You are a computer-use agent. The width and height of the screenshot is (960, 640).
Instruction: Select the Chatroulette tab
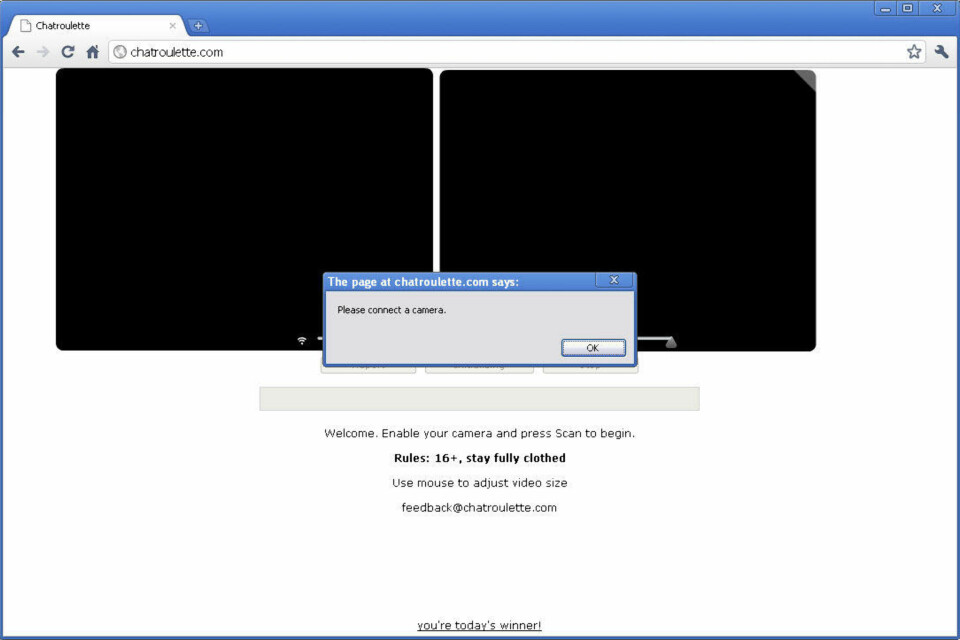tap(97, 26)
